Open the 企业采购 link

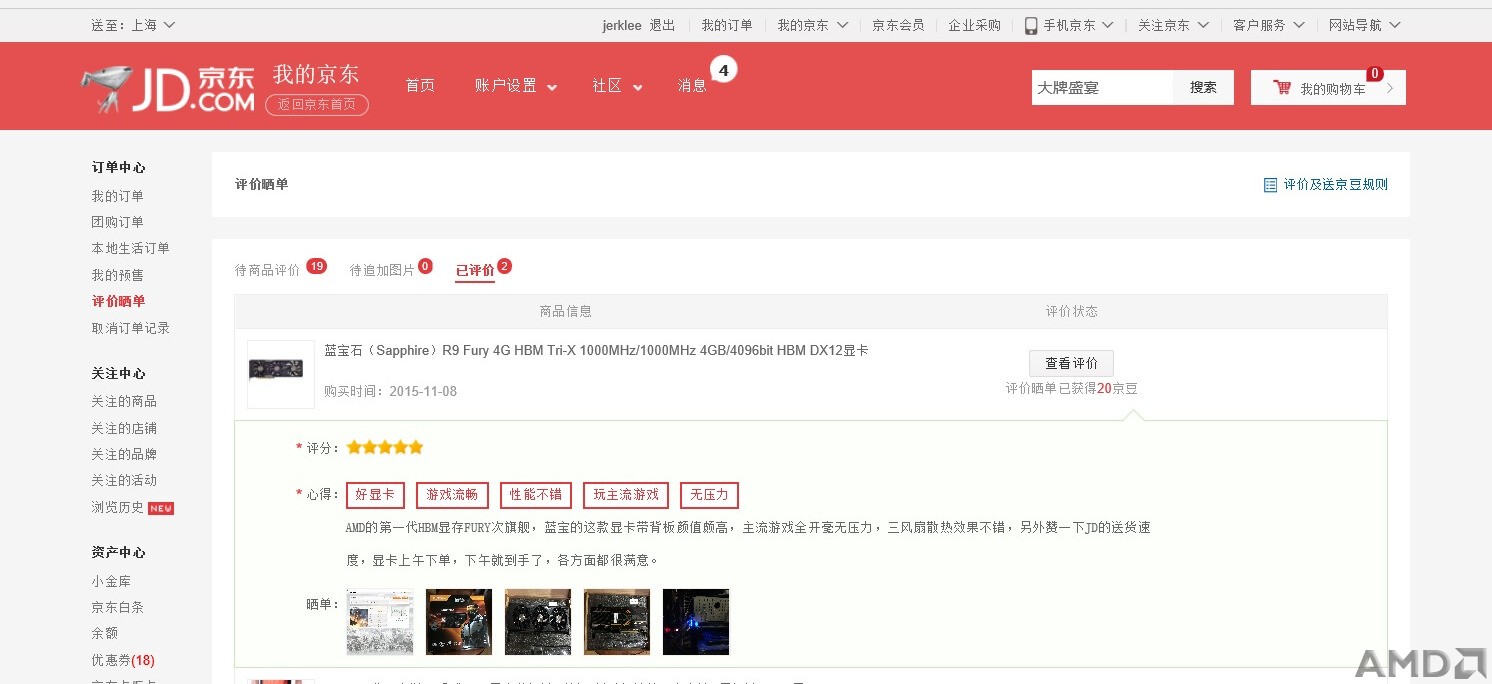(975, 25)
